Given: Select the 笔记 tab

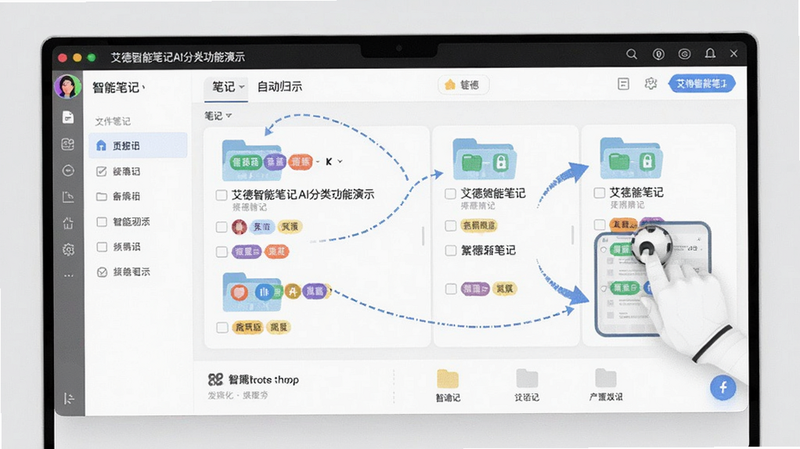Looking at the screenshot, I should [x=227, y=87].
